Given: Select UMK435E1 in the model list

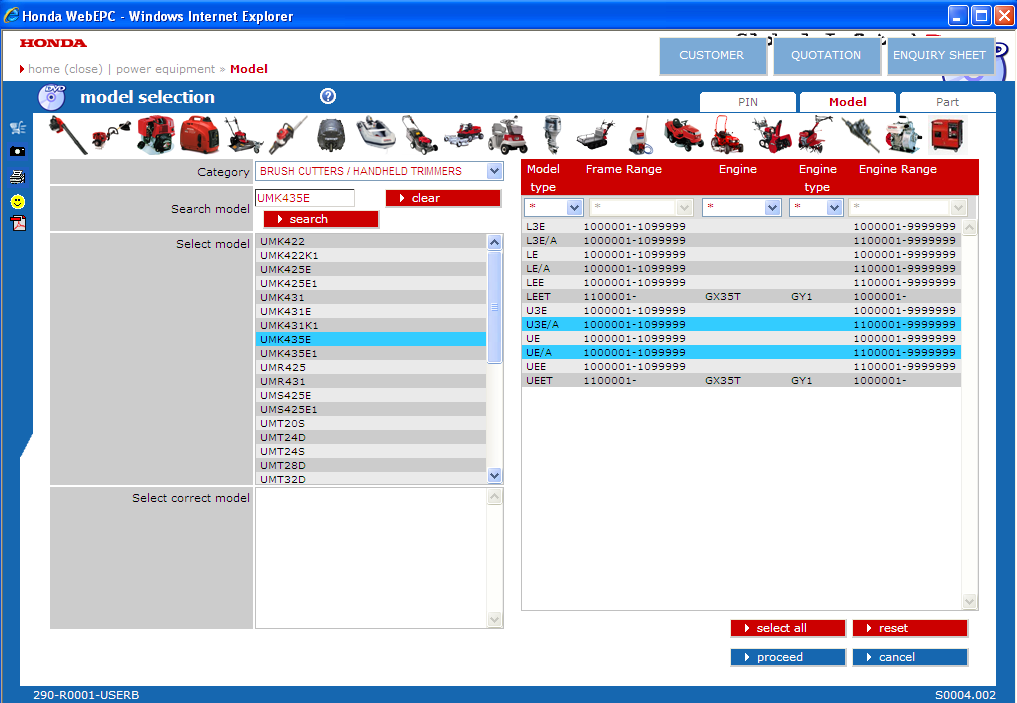Looking at the screenshot, I should pyautogui.click(x=371, y=353).
